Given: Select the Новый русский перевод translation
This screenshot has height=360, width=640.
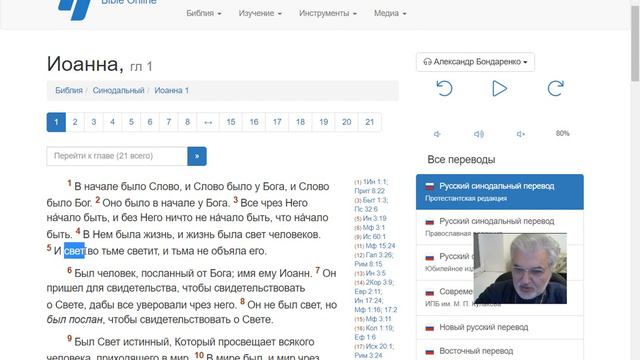Looking at the screenshot, I should click(x=500, y=327).
